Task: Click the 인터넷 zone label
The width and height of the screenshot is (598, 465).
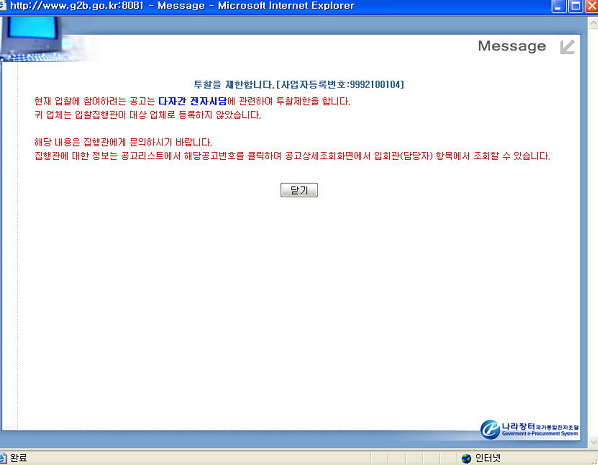Action: 487,458
